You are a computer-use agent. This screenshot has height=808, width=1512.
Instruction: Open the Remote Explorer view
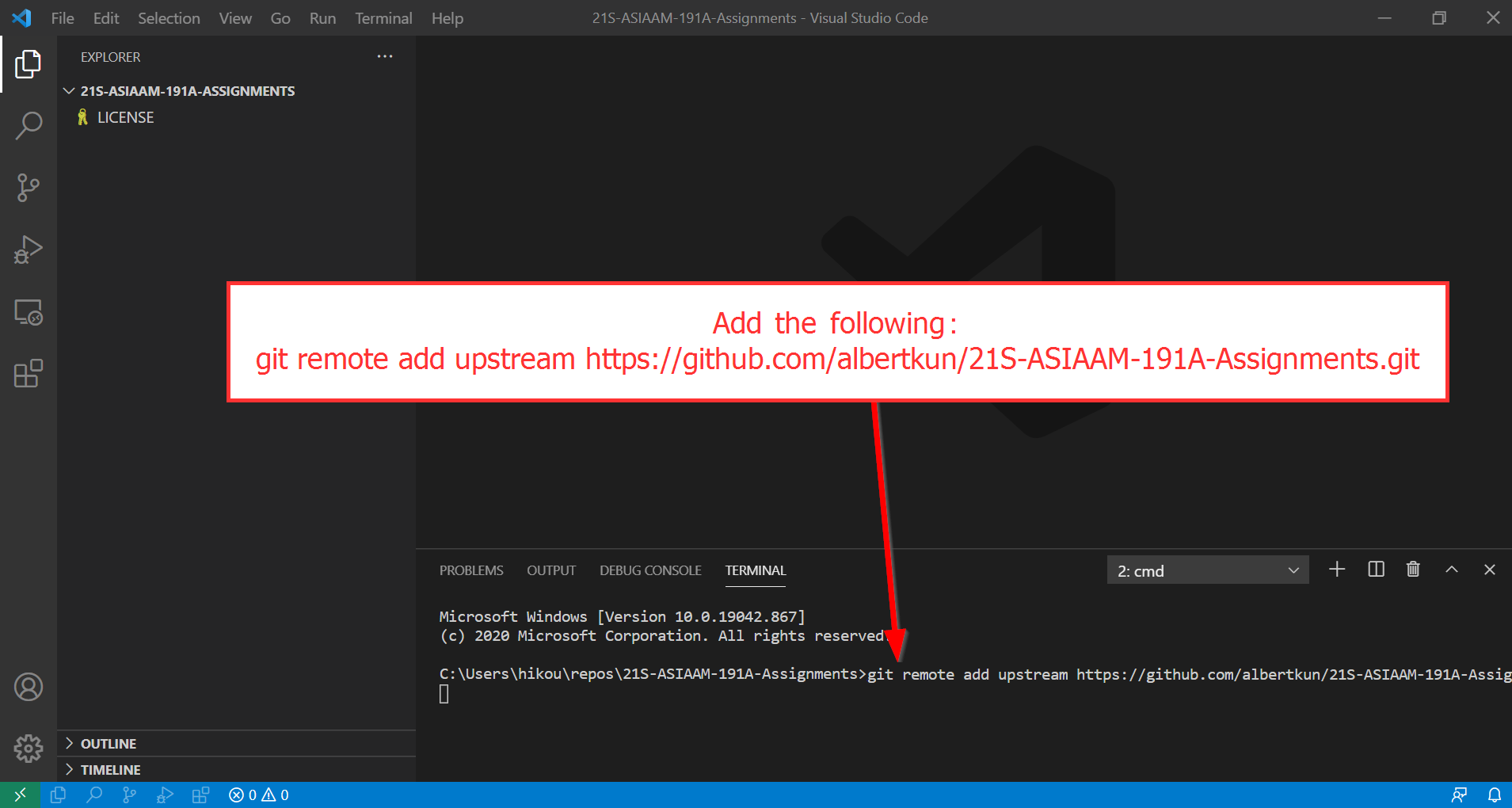[29, 312]
